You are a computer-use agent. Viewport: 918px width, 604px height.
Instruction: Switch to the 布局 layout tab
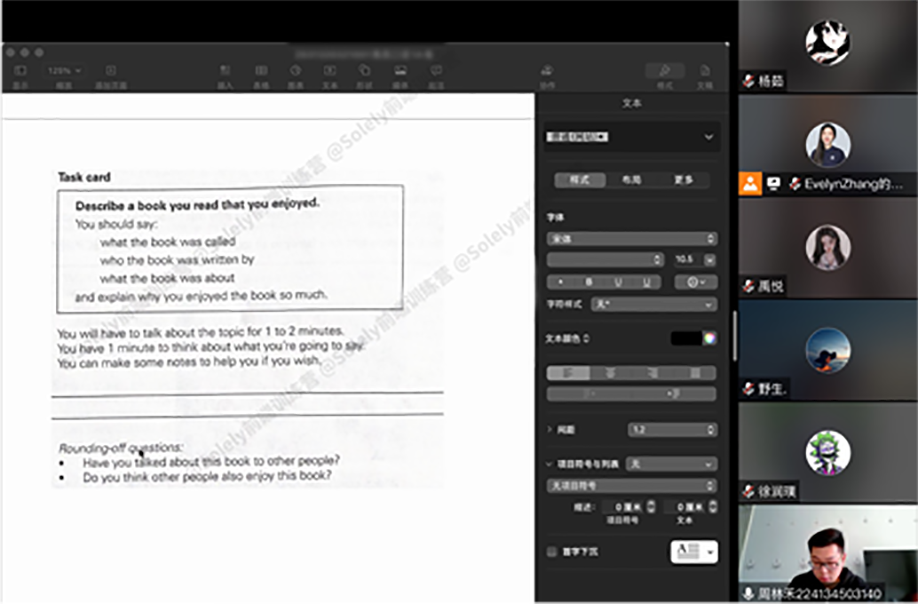pyautogui.click(x=631, y=180)
